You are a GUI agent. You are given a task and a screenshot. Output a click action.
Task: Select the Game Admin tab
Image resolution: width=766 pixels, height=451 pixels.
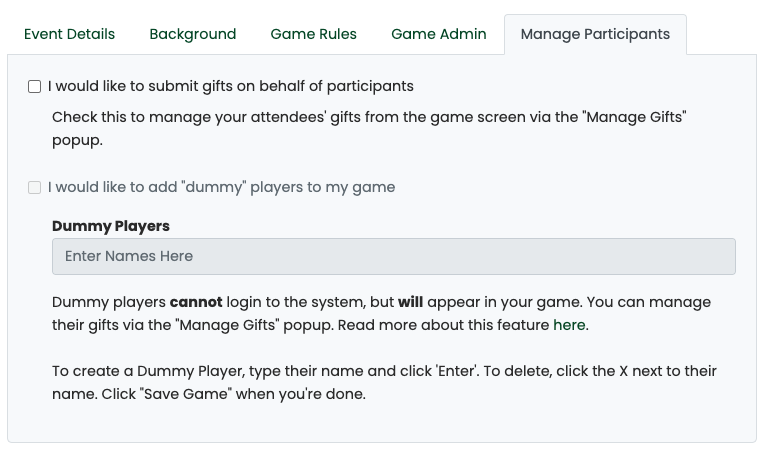pos(439,34)
